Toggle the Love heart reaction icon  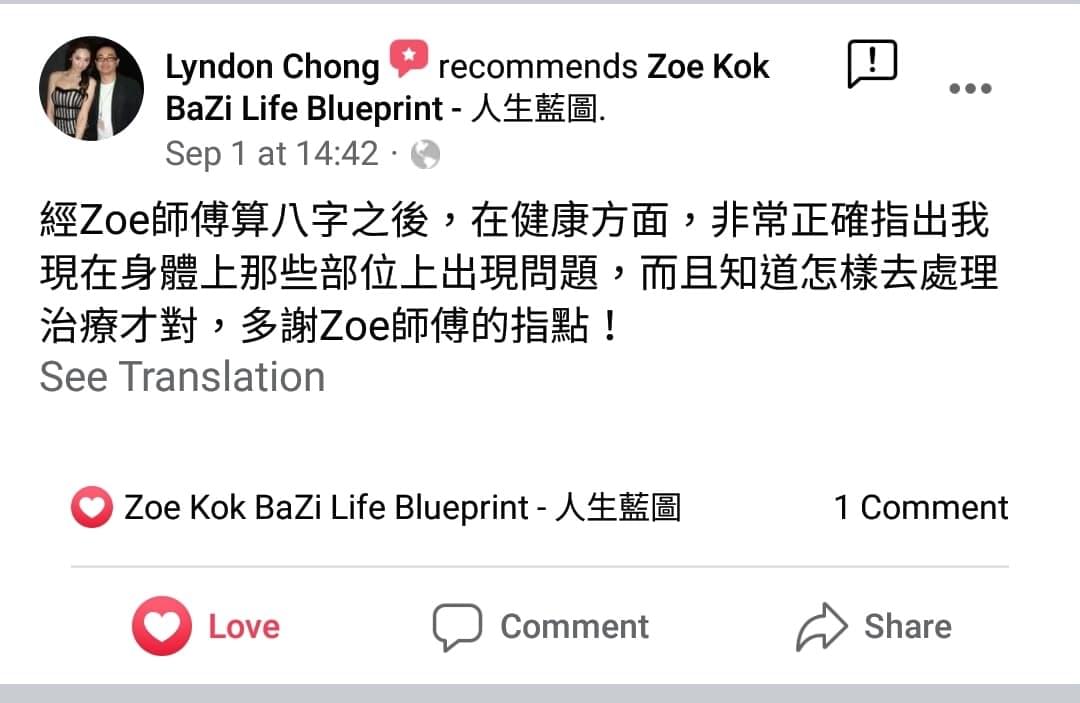coord(162,625)
